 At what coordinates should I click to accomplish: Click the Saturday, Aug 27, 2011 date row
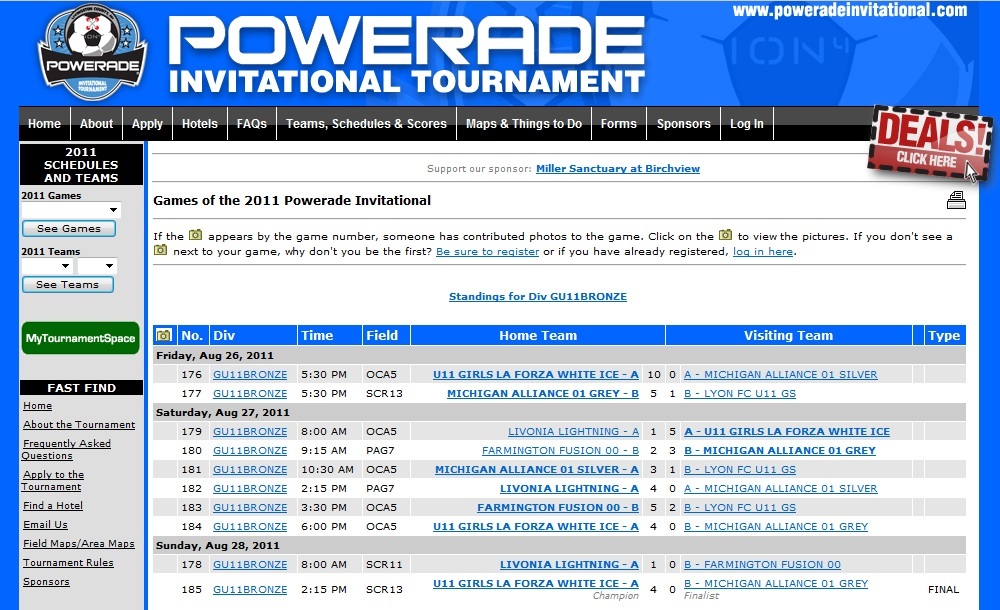tap(559, 412)
